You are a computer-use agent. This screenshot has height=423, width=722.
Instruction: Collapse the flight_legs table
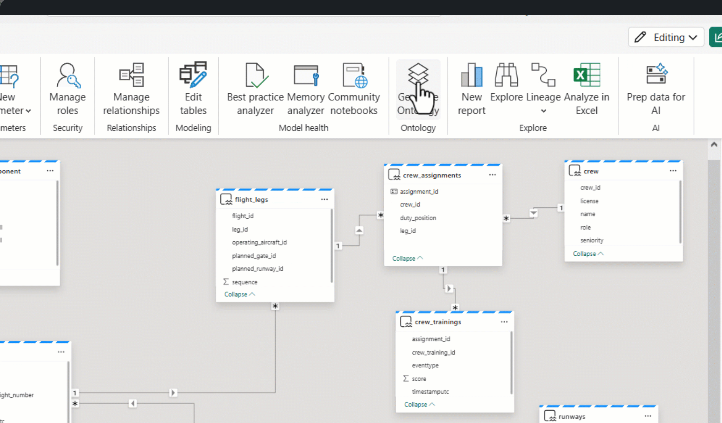239,295
